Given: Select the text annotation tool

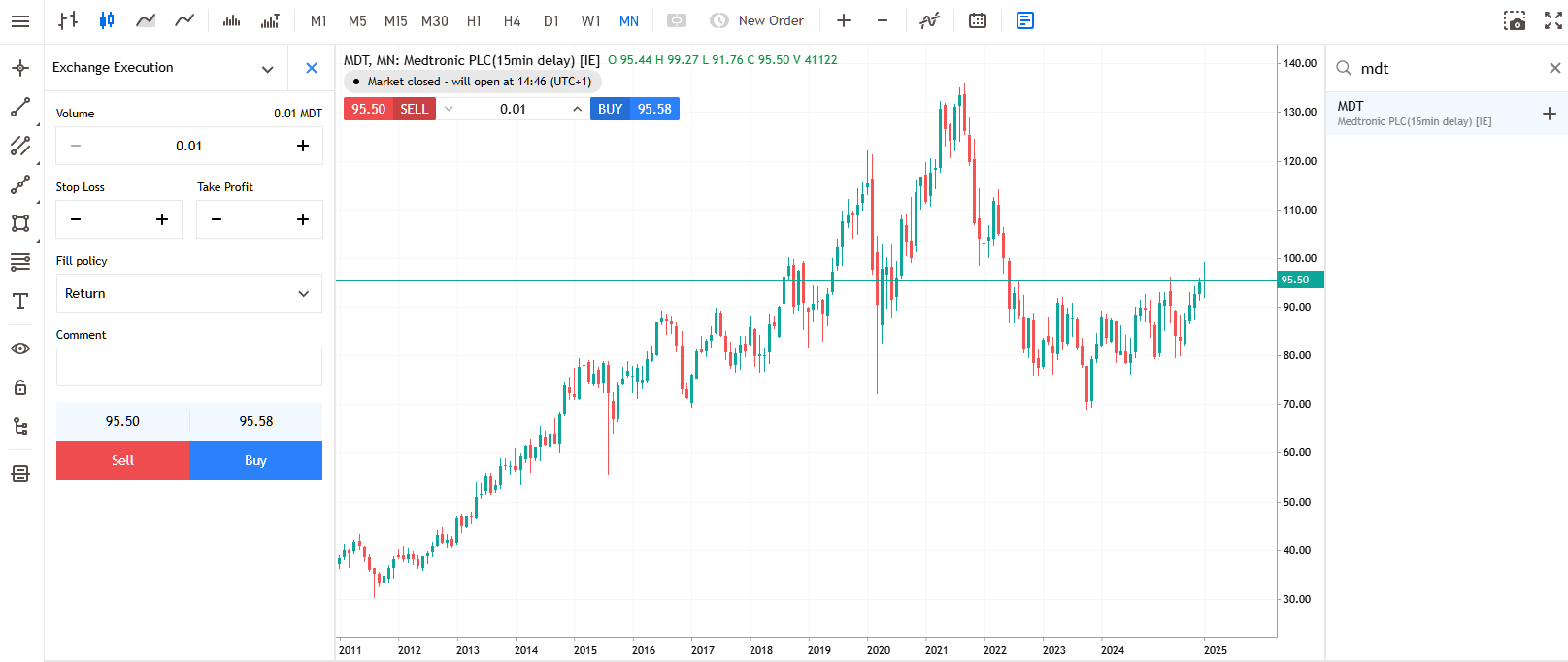Looking at the screenshot, I should pyautogui.click(x=20, y=301).
